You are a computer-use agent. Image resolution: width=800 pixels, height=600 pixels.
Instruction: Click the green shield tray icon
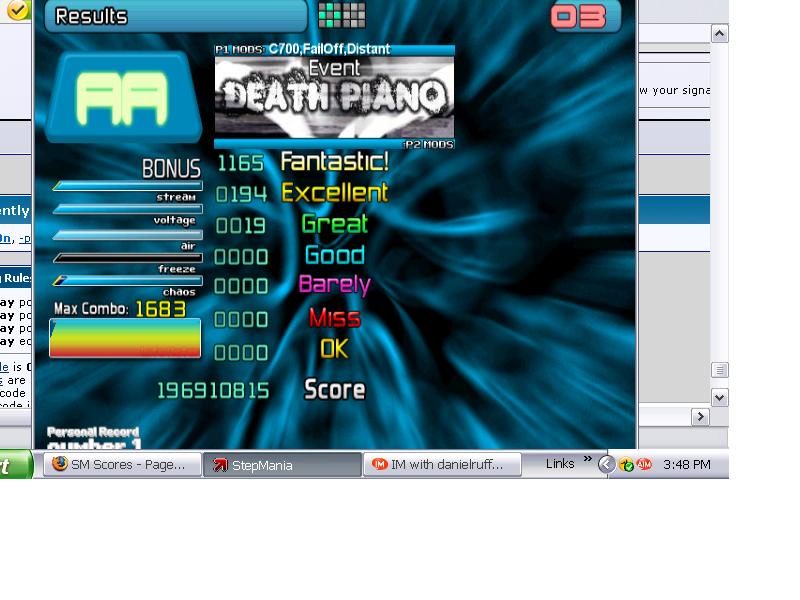(x=626, y=465)
